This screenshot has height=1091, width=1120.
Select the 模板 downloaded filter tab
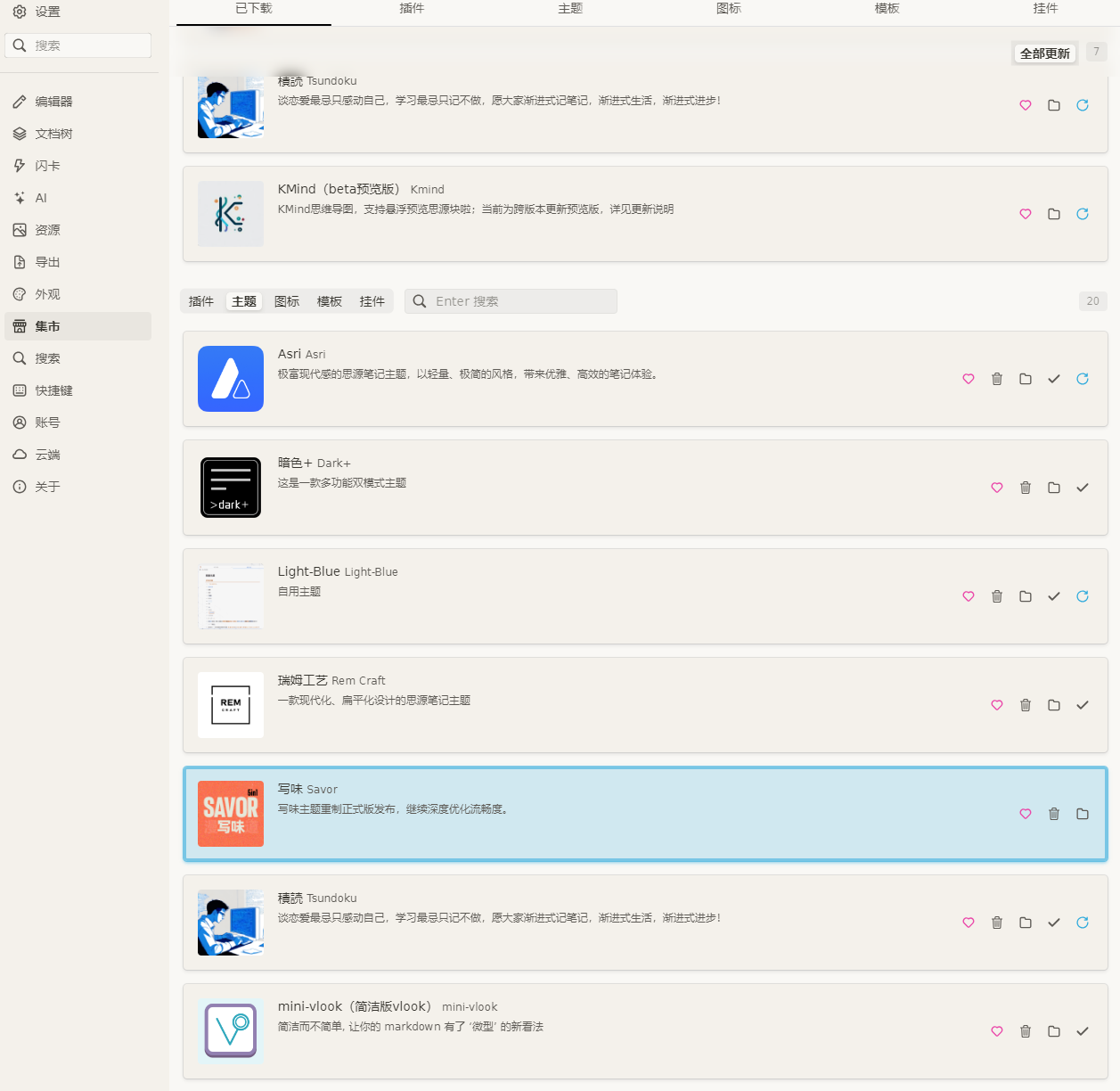(330, 301)
